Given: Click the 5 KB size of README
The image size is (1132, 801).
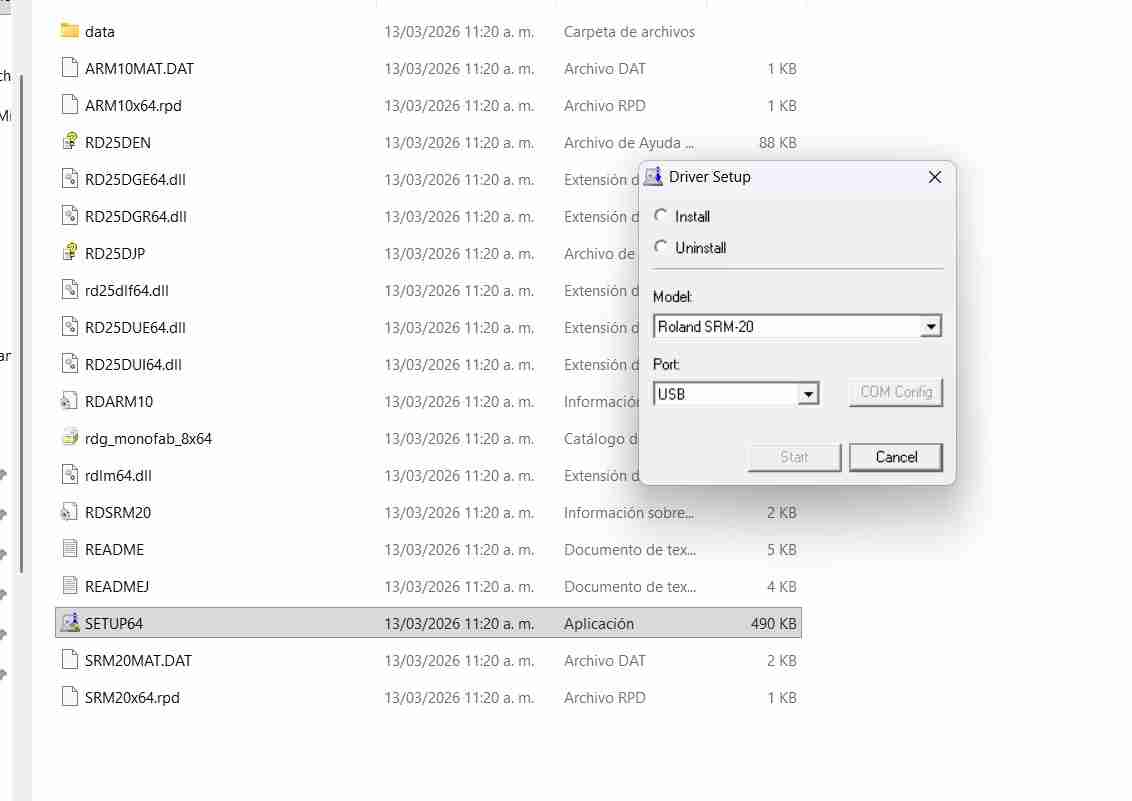Looking at the screenshot, I should pos(782,549).
